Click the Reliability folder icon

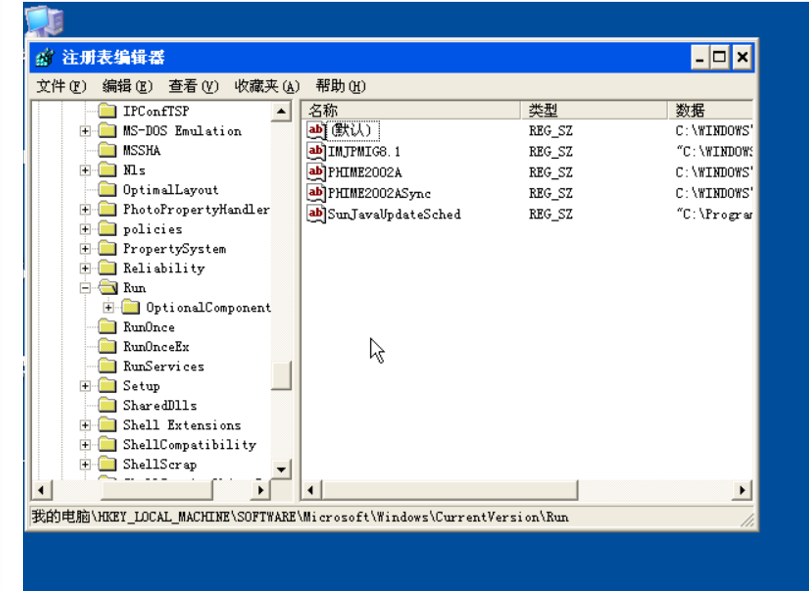[107, 268]
